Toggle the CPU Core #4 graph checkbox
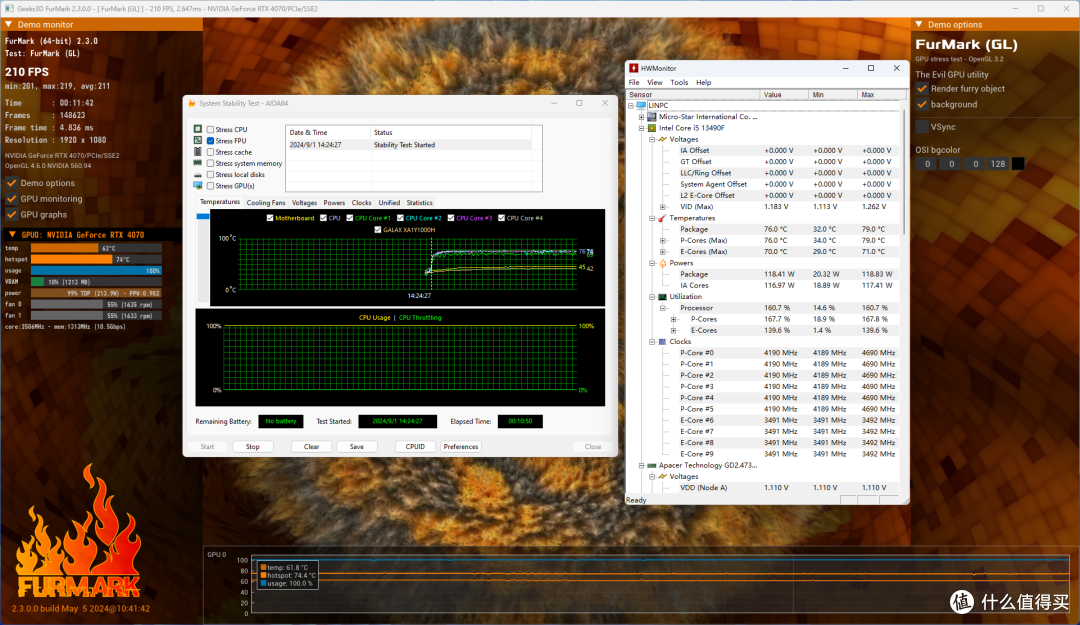Image resolution: width=1080 pixels, height=625 pixels. 501,218
